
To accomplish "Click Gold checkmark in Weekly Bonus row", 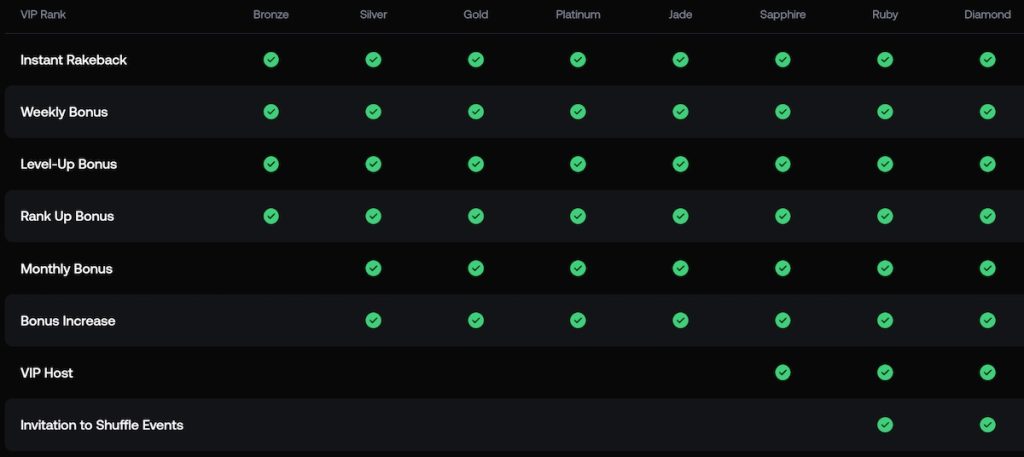I will (476, 112).
